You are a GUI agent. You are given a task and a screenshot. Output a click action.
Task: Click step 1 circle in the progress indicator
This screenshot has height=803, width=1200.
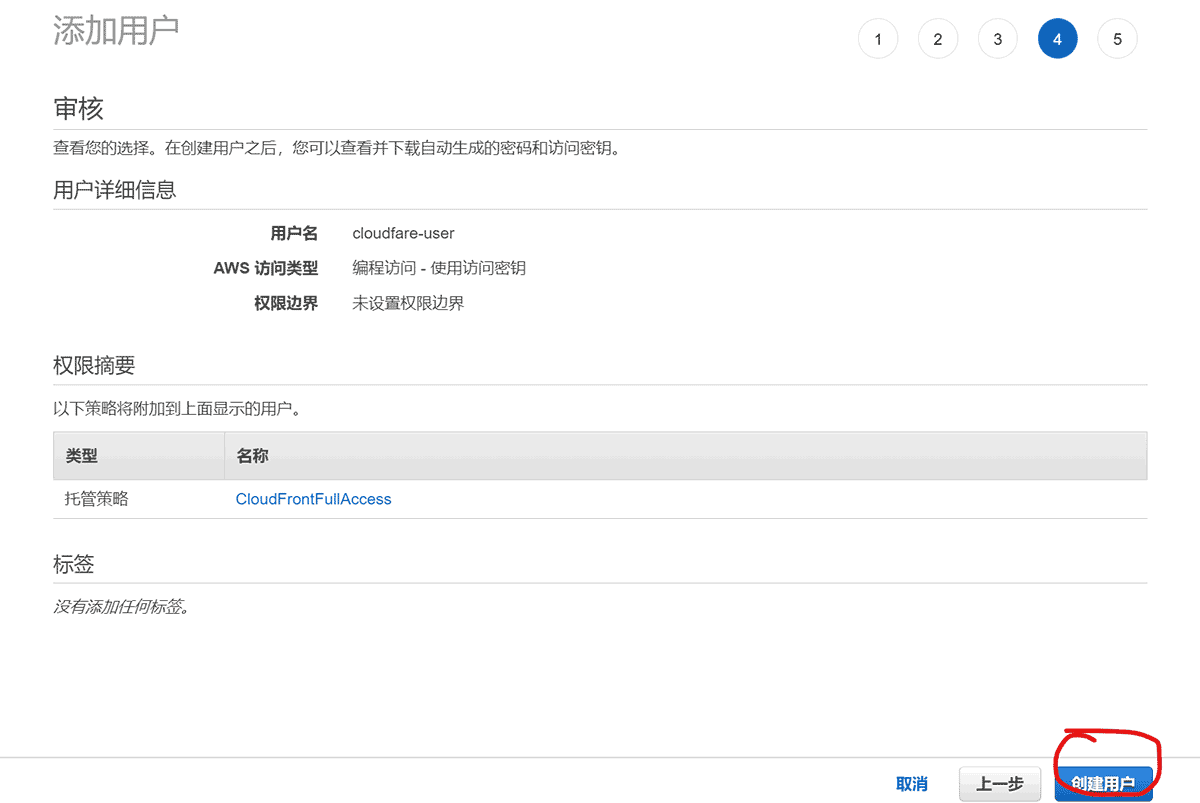(878, 38)
